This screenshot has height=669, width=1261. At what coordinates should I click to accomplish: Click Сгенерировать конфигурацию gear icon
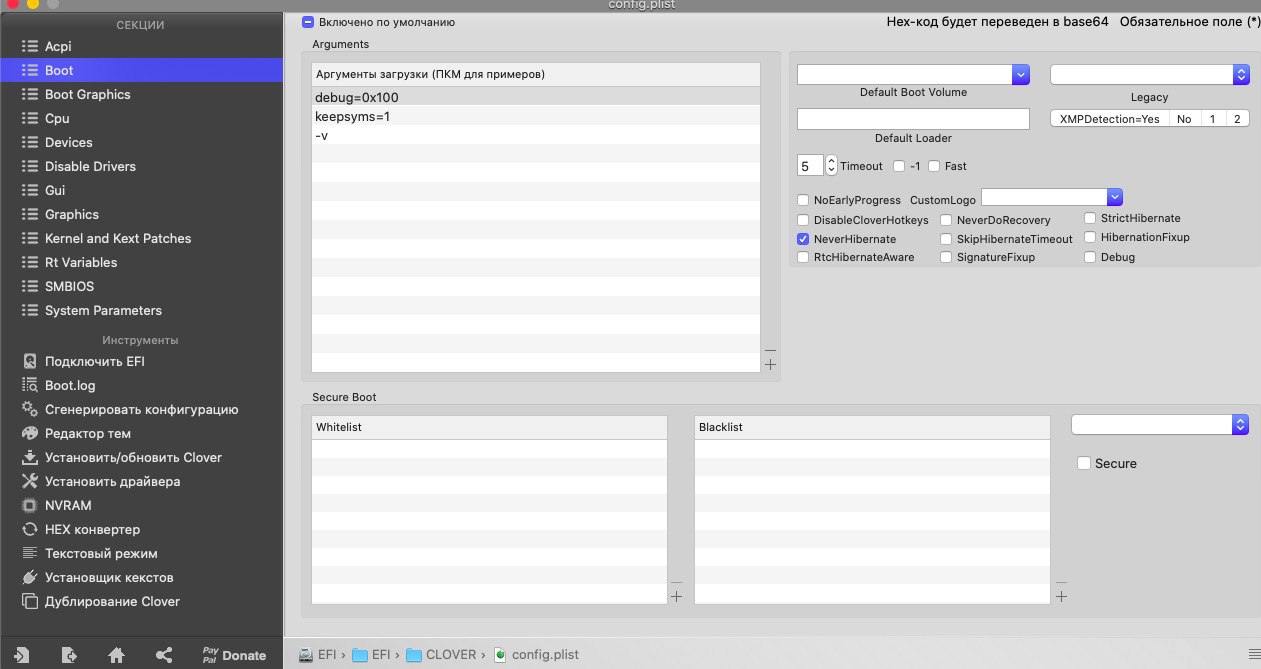(28, 409)
